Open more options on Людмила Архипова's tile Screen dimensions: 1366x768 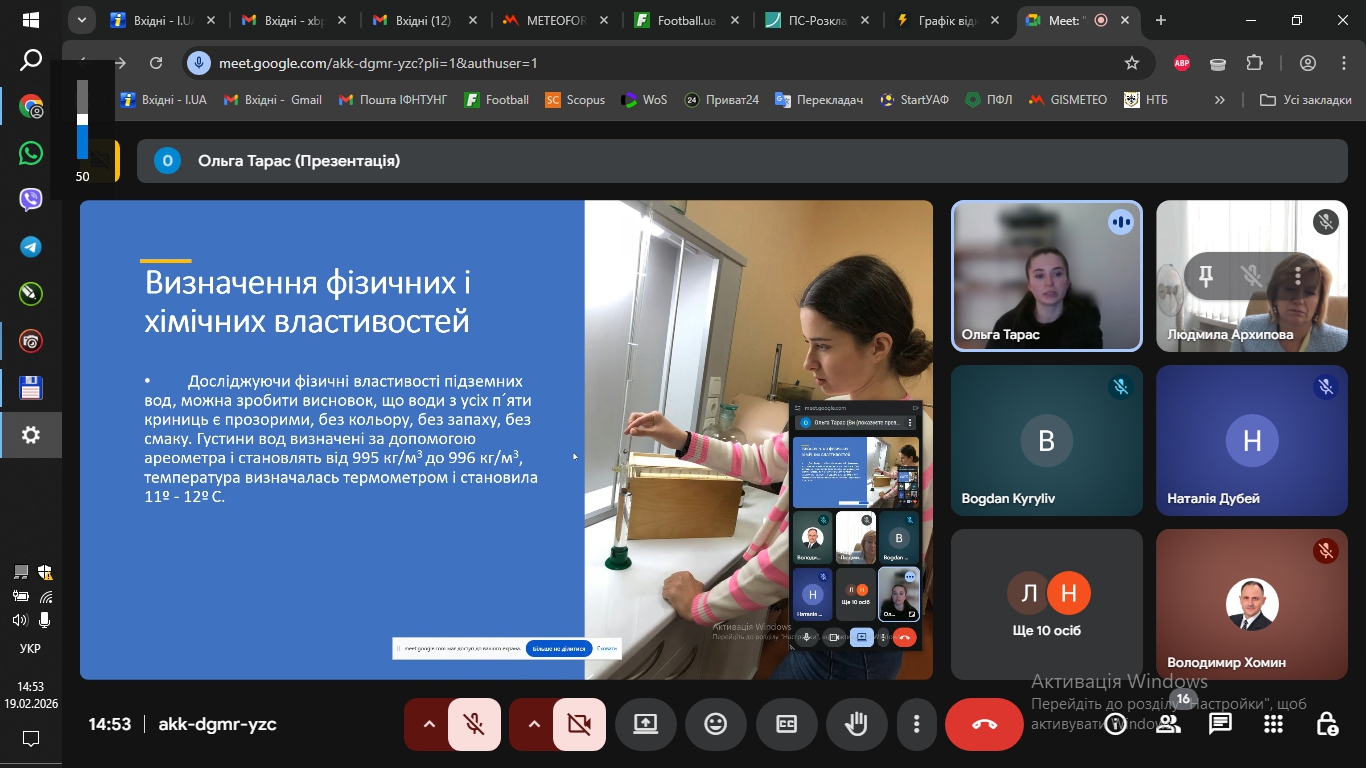click(1297, 277)
